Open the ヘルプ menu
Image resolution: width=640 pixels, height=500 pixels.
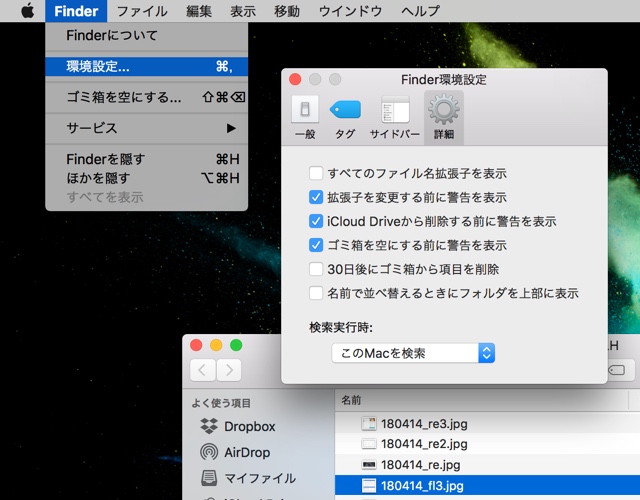[x=420, y=11]
